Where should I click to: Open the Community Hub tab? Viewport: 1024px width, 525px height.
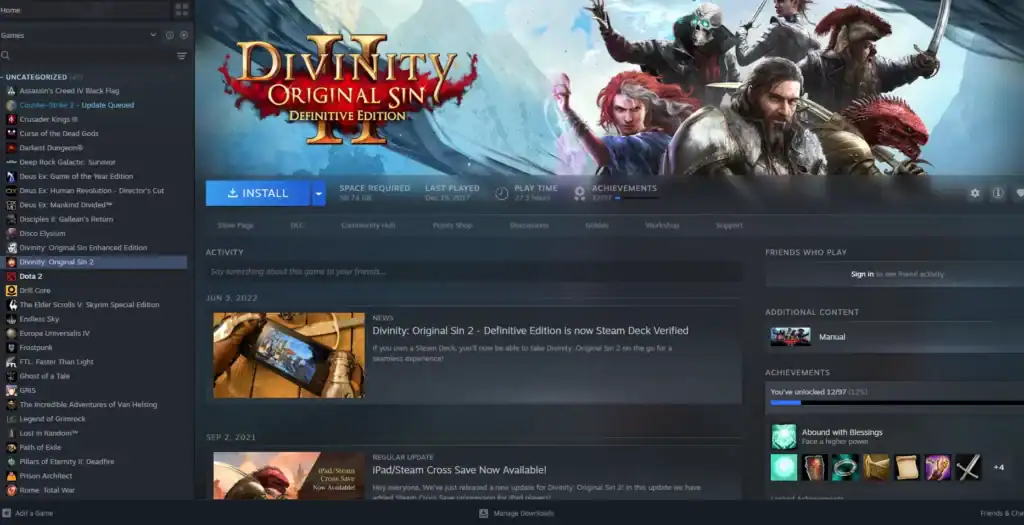click(368, 225)
